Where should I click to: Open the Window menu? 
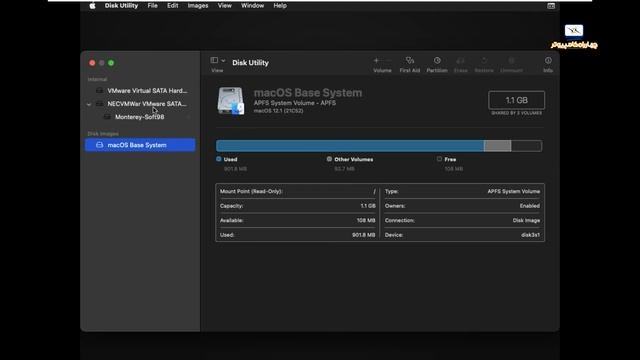click(252, 6)
